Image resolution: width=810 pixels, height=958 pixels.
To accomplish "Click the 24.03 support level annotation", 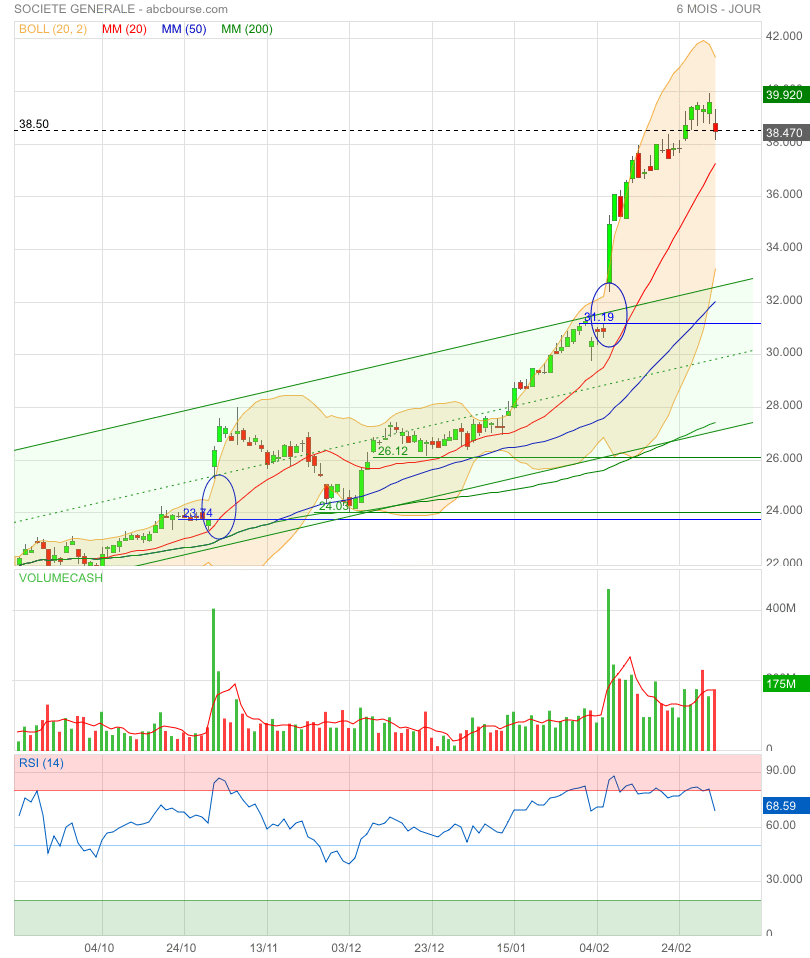I will tap(334, 506).
